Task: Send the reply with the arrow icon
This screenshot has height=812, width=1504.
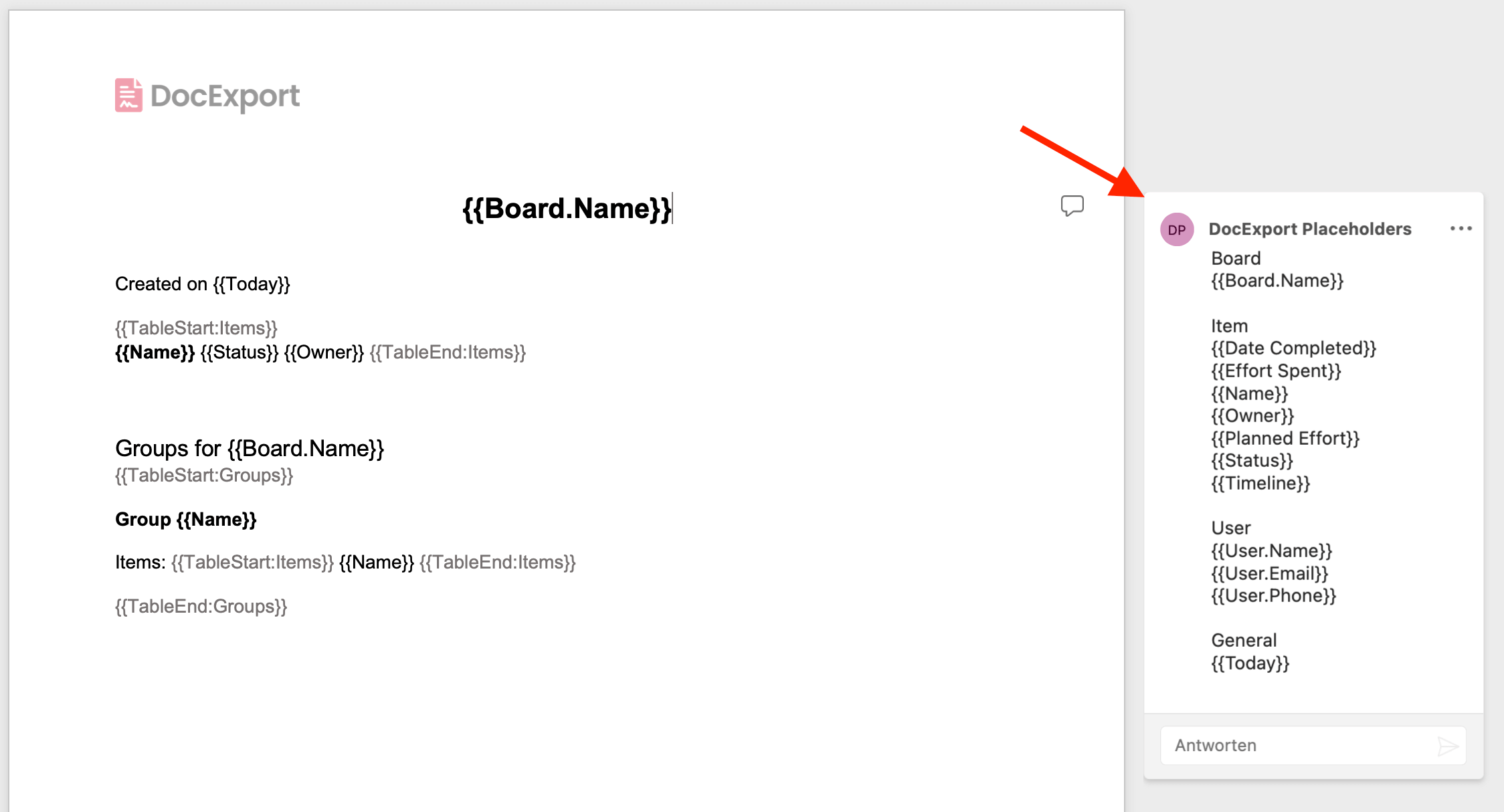Action: 1447,746
